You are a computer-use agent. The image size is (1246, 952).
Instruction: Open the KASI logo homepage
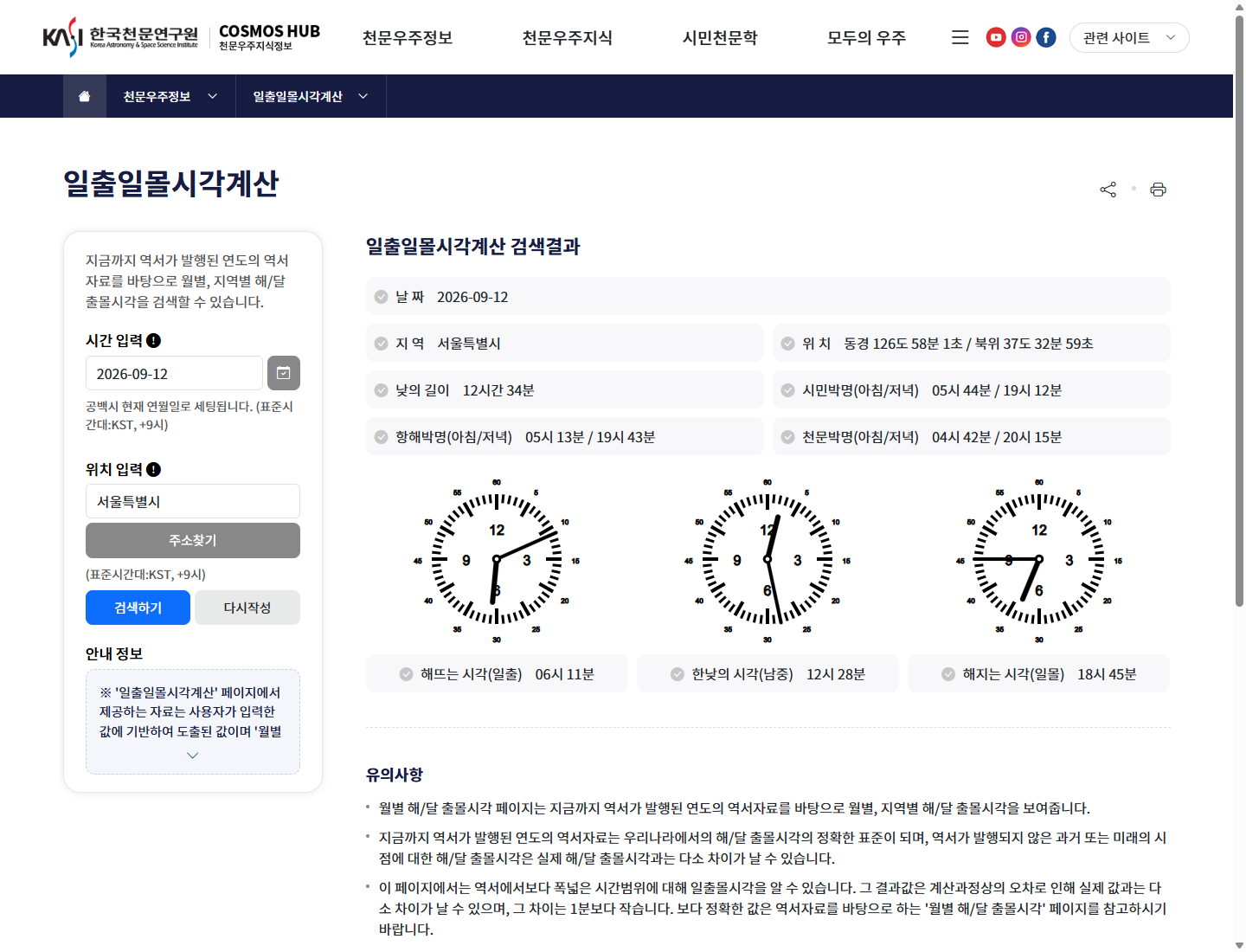point(120,37)
